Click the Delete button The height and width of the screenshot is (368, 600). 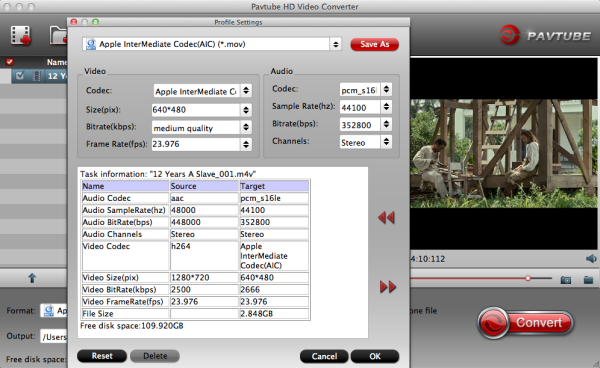pos(155,356)
